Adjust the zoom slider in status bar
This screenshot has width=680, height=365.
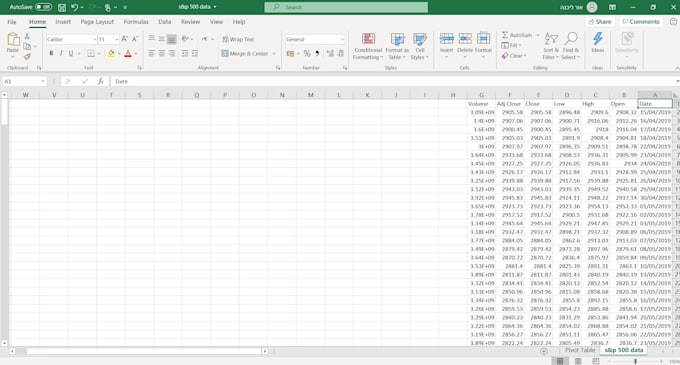pyautogui.click(x=635, y=361)
